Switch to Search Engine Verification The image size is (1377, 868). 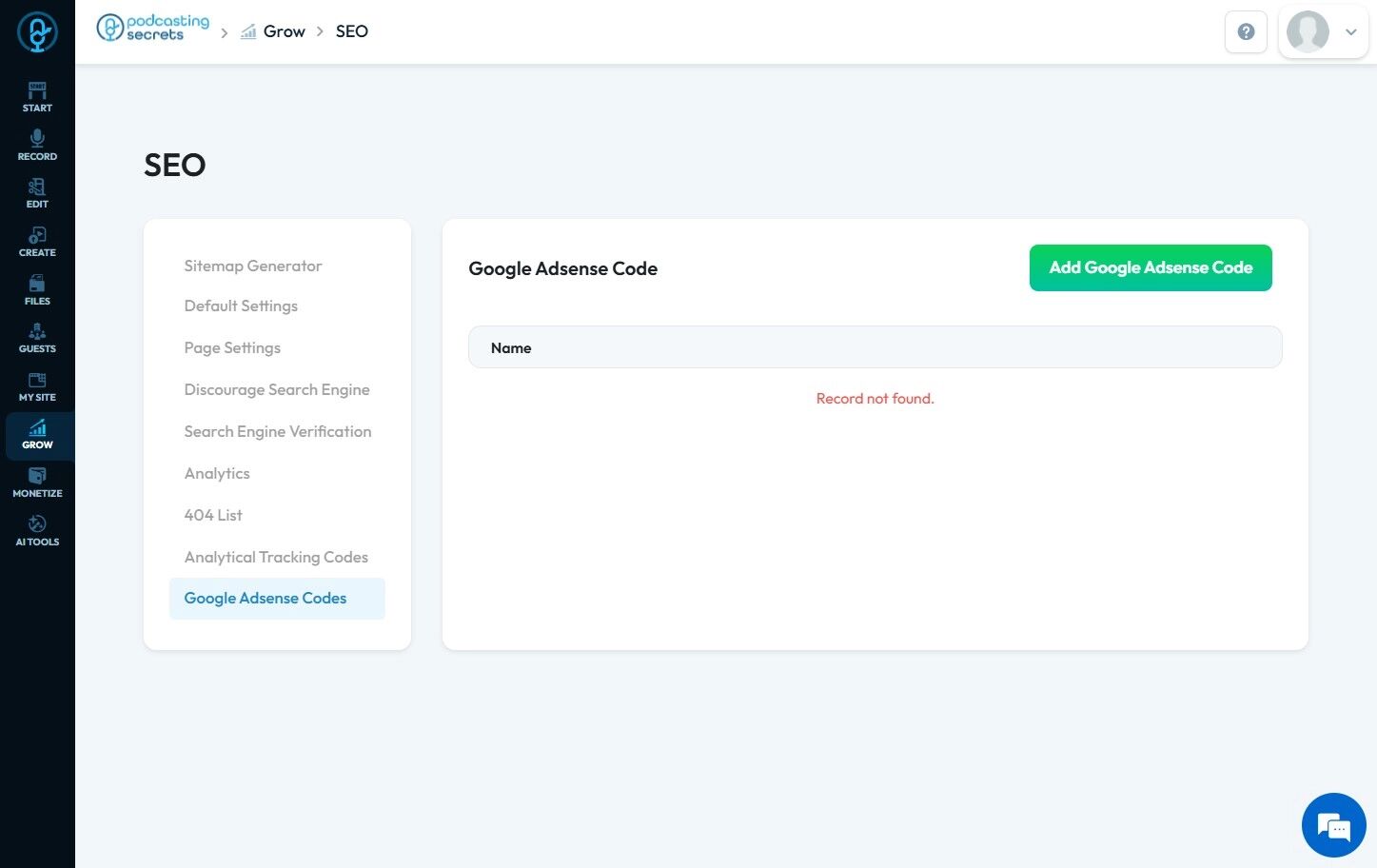278,431
